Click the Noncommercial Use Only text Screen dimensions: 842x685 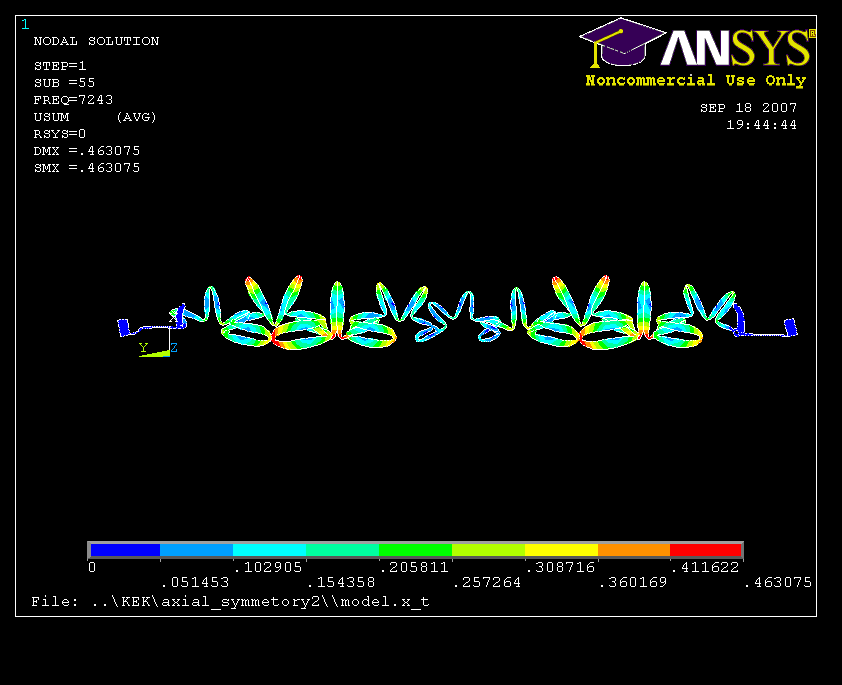[696, 81]
